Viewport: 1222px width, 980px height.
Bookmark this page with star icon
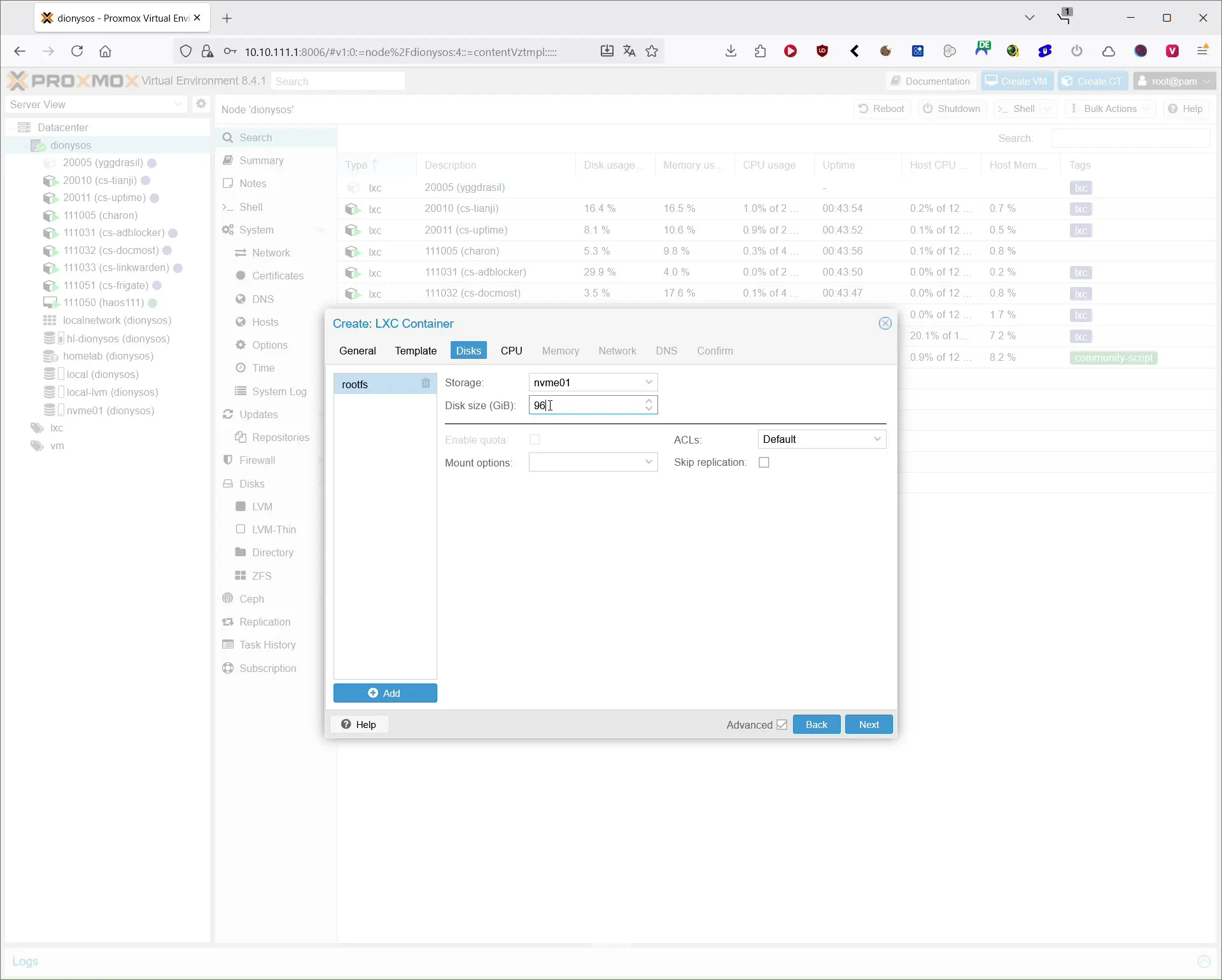pos(652,52)
